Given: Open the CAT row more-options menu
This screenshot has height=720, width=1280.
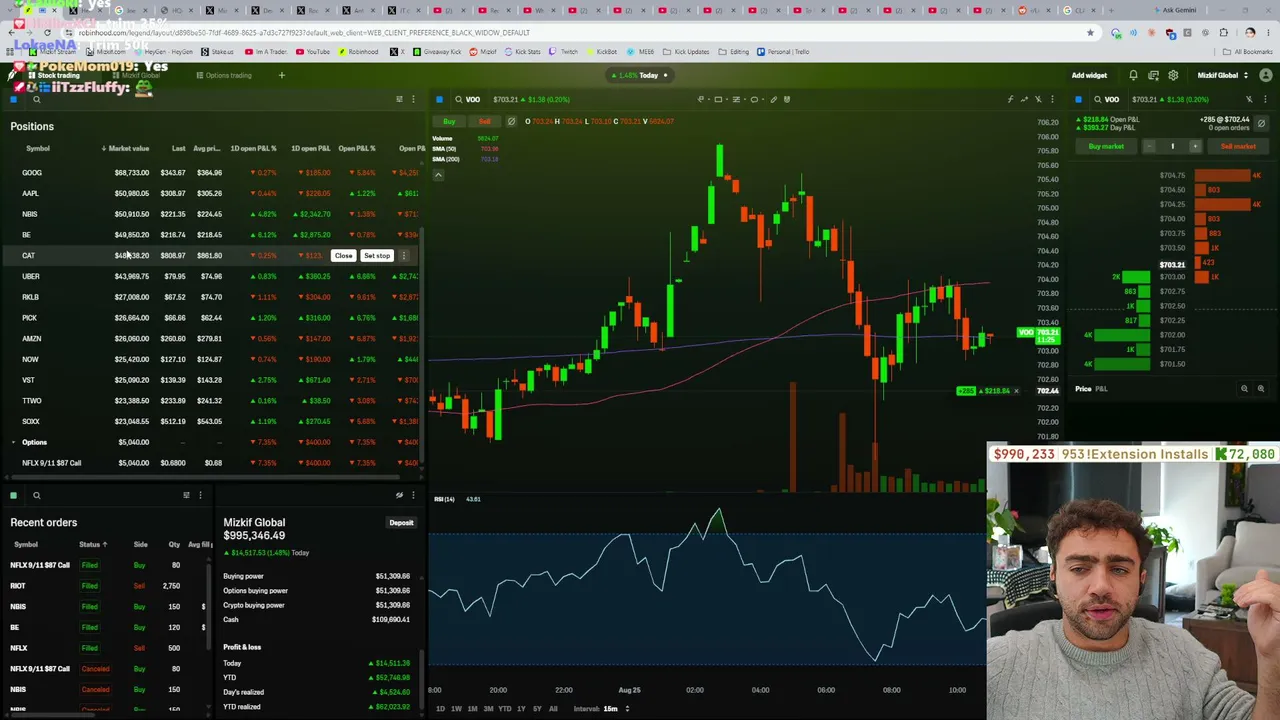Looking at the screenshot, I should click(x=404, y=256).
